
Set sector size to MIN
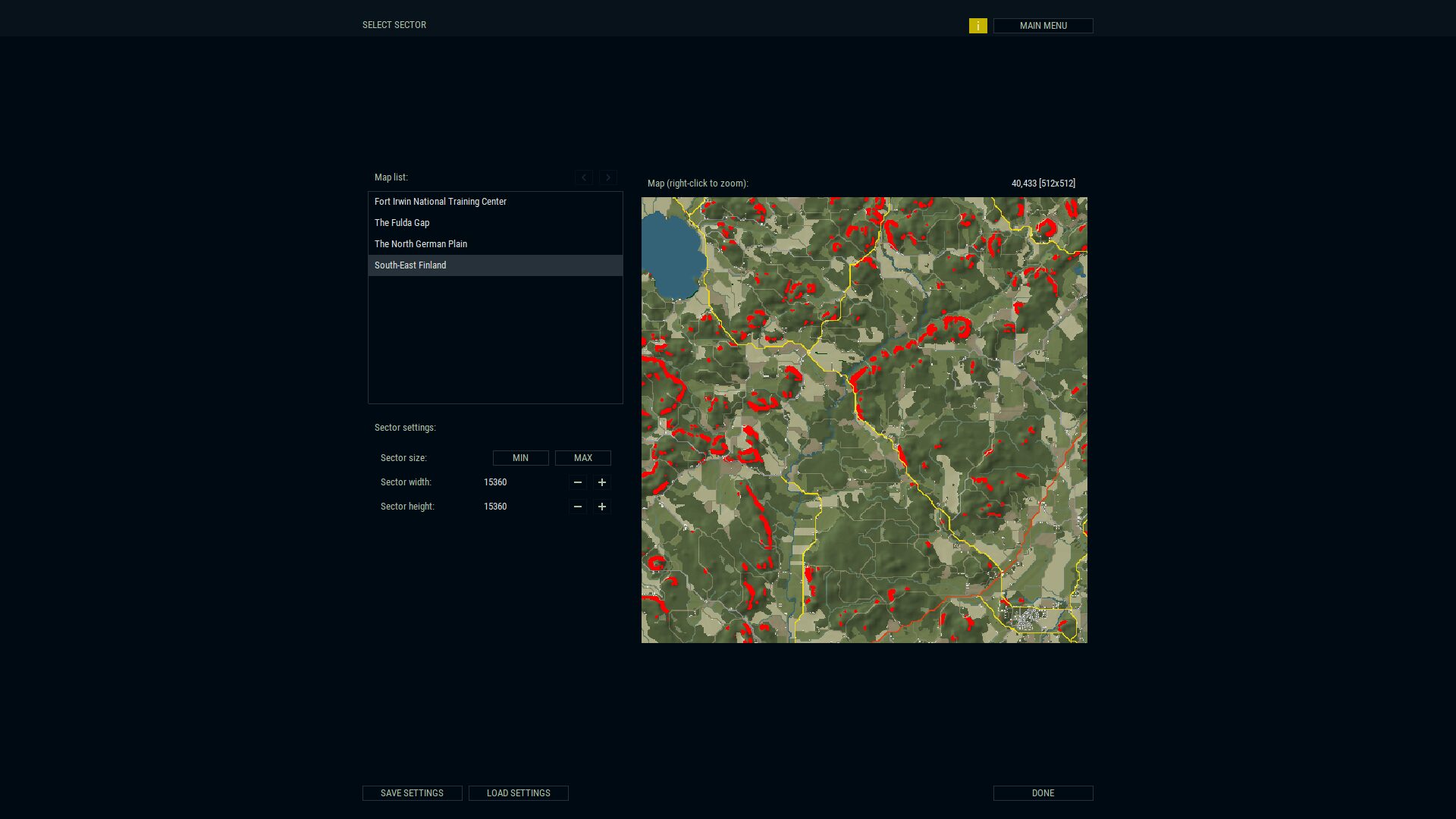[520, 458]
